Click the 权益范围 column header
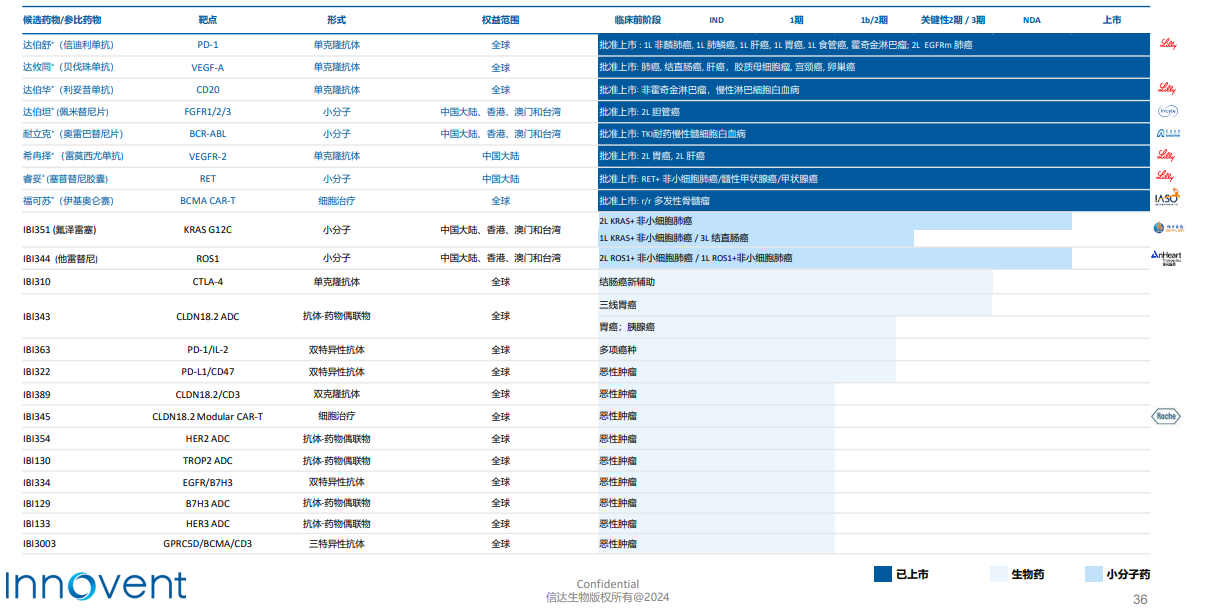This screenshot has height=609, width=1205. coord(500,20)
